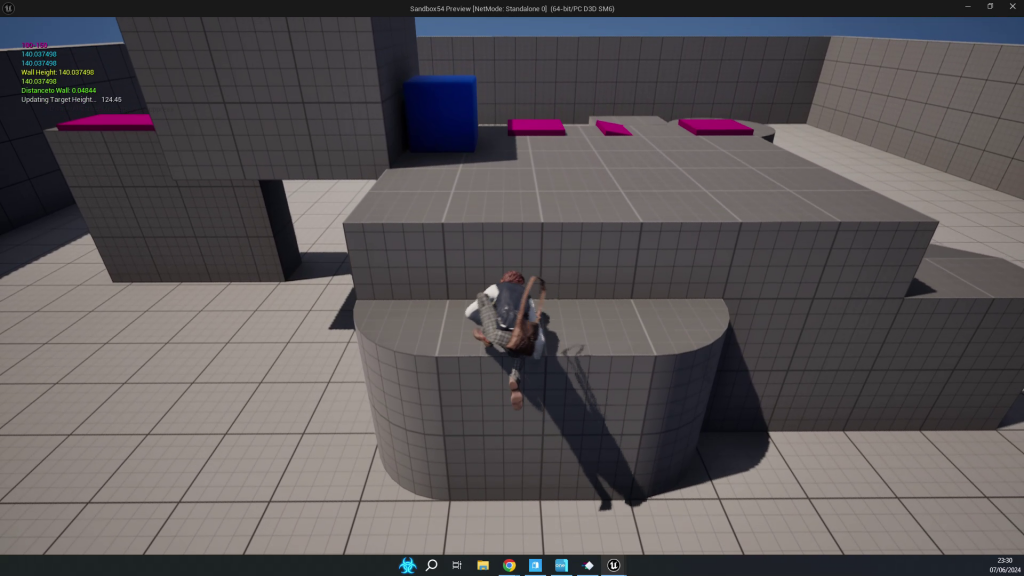Open the biohazard Start button on taskbar
Viewport: 1024px width, 576px height.
coord(407,565)
